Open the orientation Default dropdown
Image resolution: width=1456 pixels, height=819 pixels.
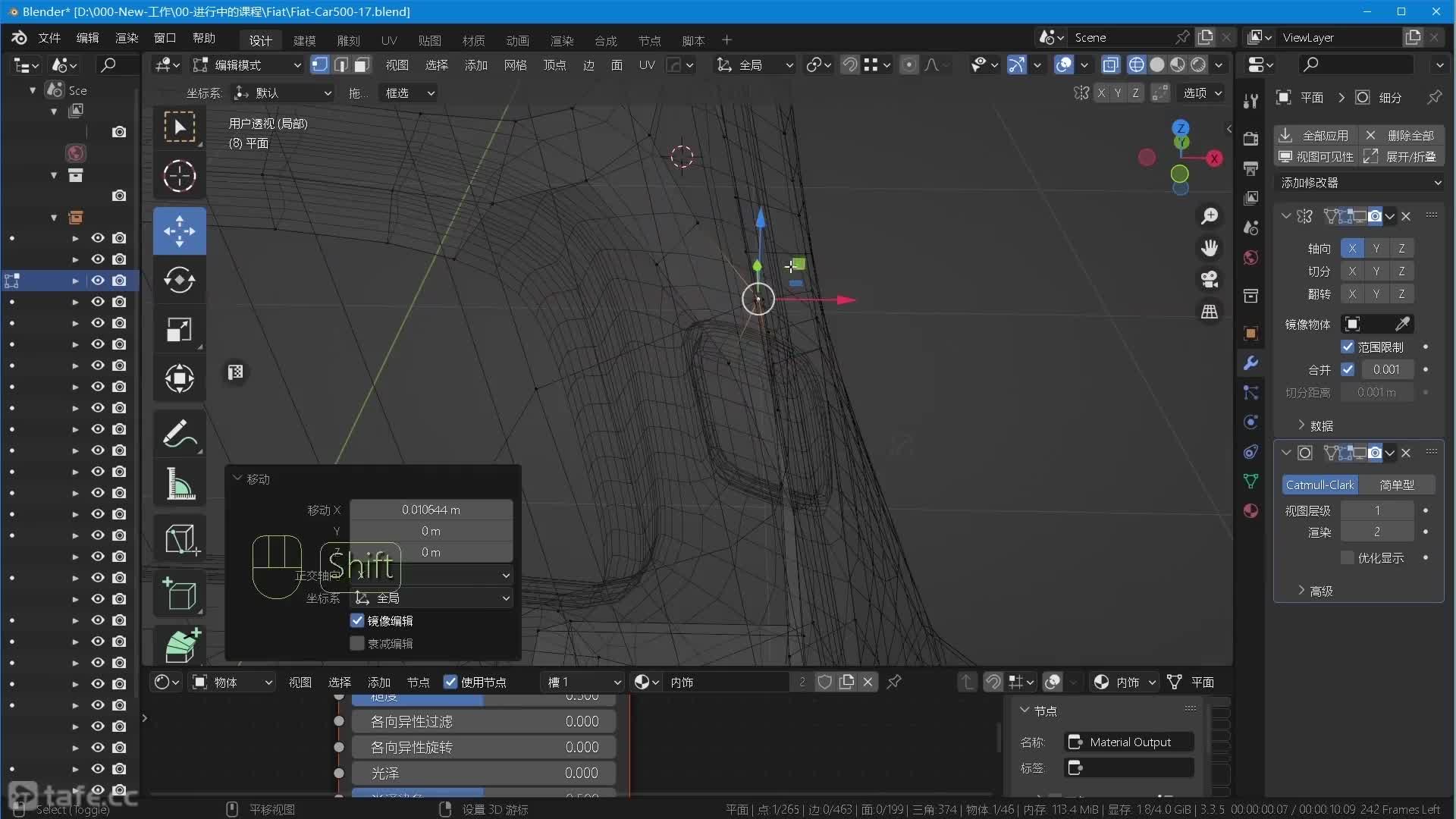[283, 93]
